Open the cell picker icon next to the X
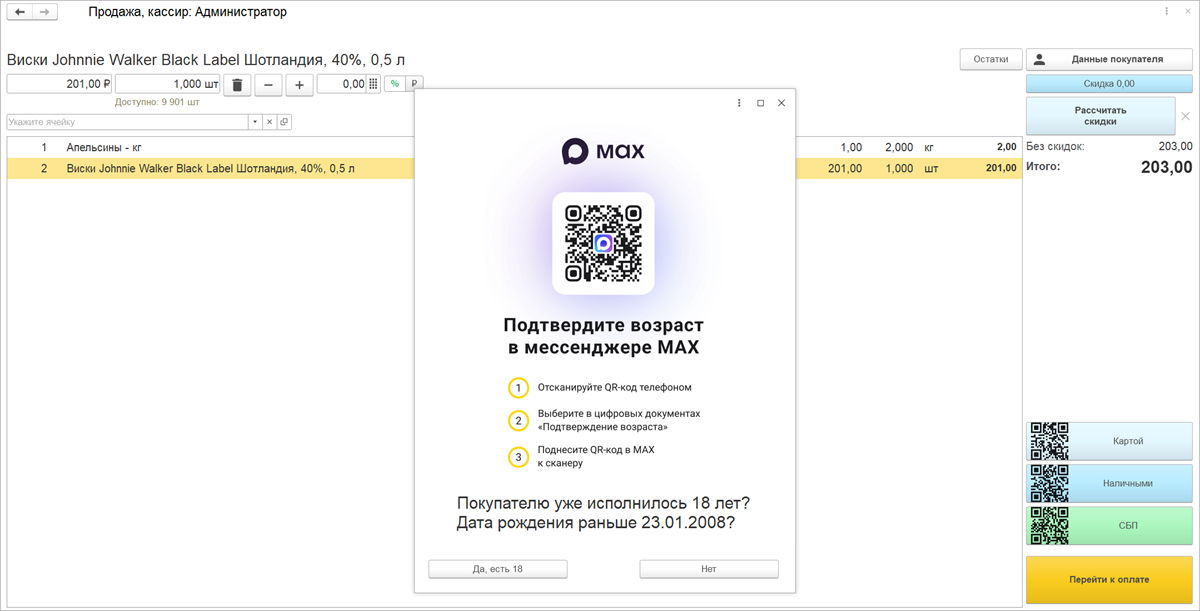 284,122
